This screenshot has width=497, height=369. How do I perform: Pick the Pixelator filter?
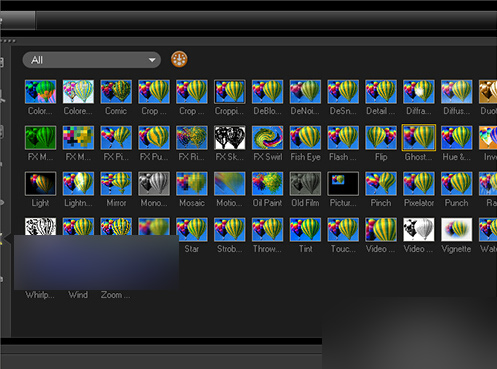coord(419,184)
